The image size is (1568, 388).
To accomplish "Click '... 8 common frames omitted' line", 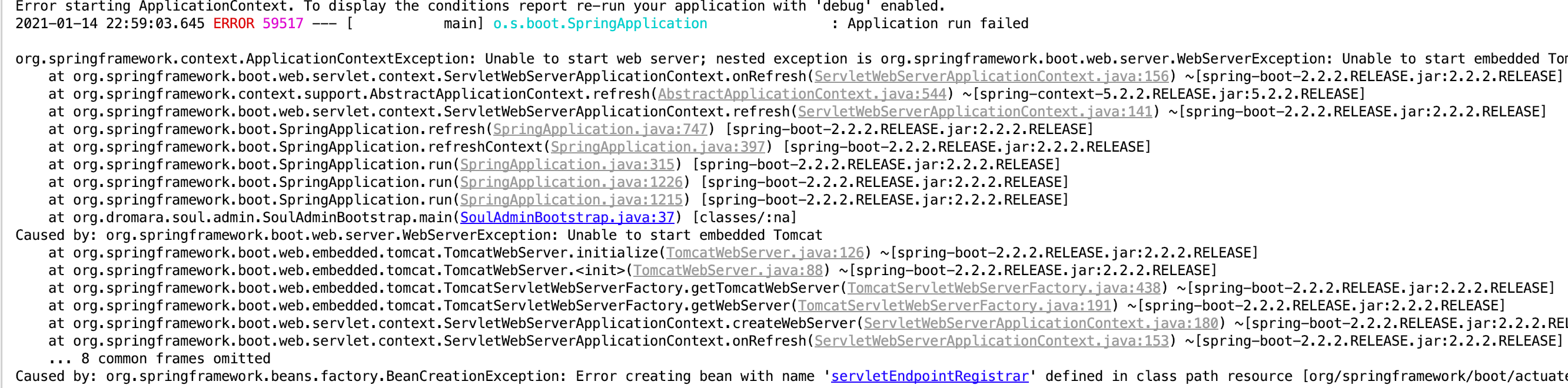I will coord(160,359).
